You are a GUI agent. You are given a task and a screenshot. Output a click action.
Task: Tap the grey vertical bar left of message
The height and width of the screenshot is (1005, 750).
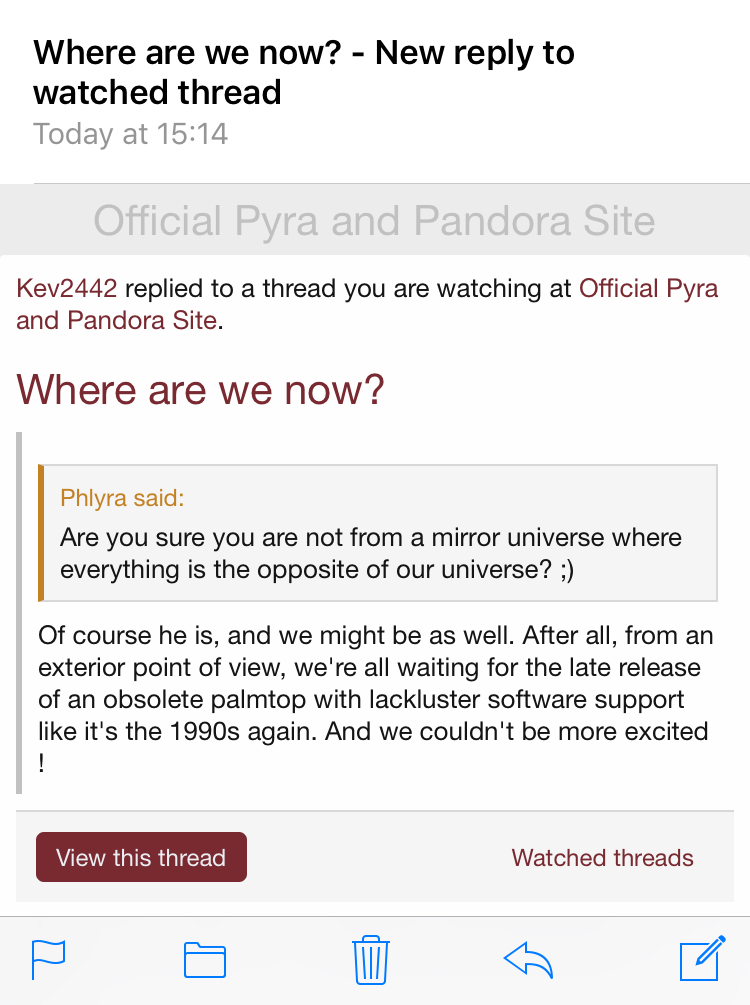pyautogui.click(x=20, y=612)
